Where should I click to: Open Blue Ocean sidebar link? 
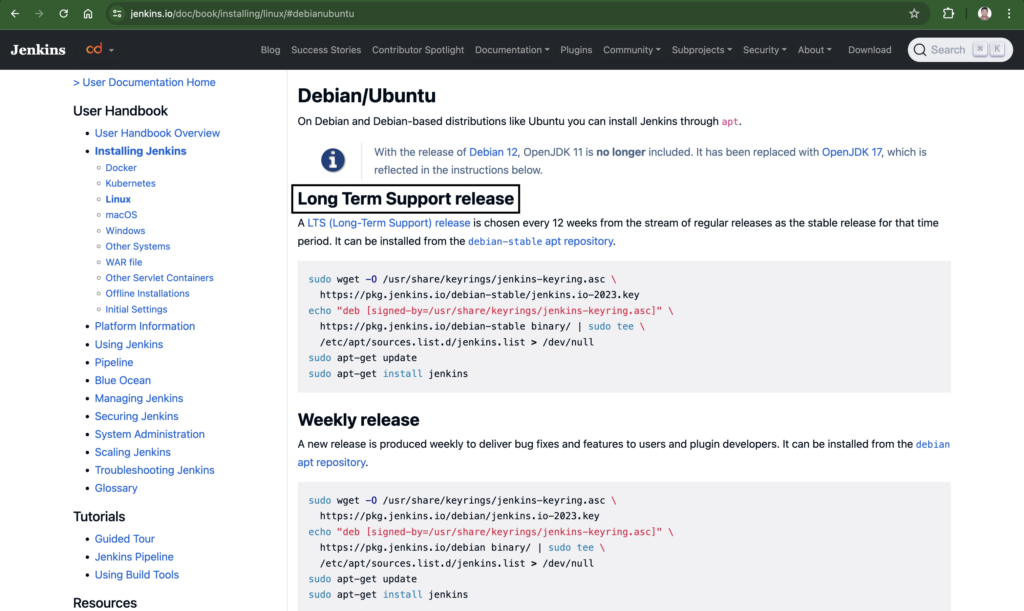click(123, 380)
